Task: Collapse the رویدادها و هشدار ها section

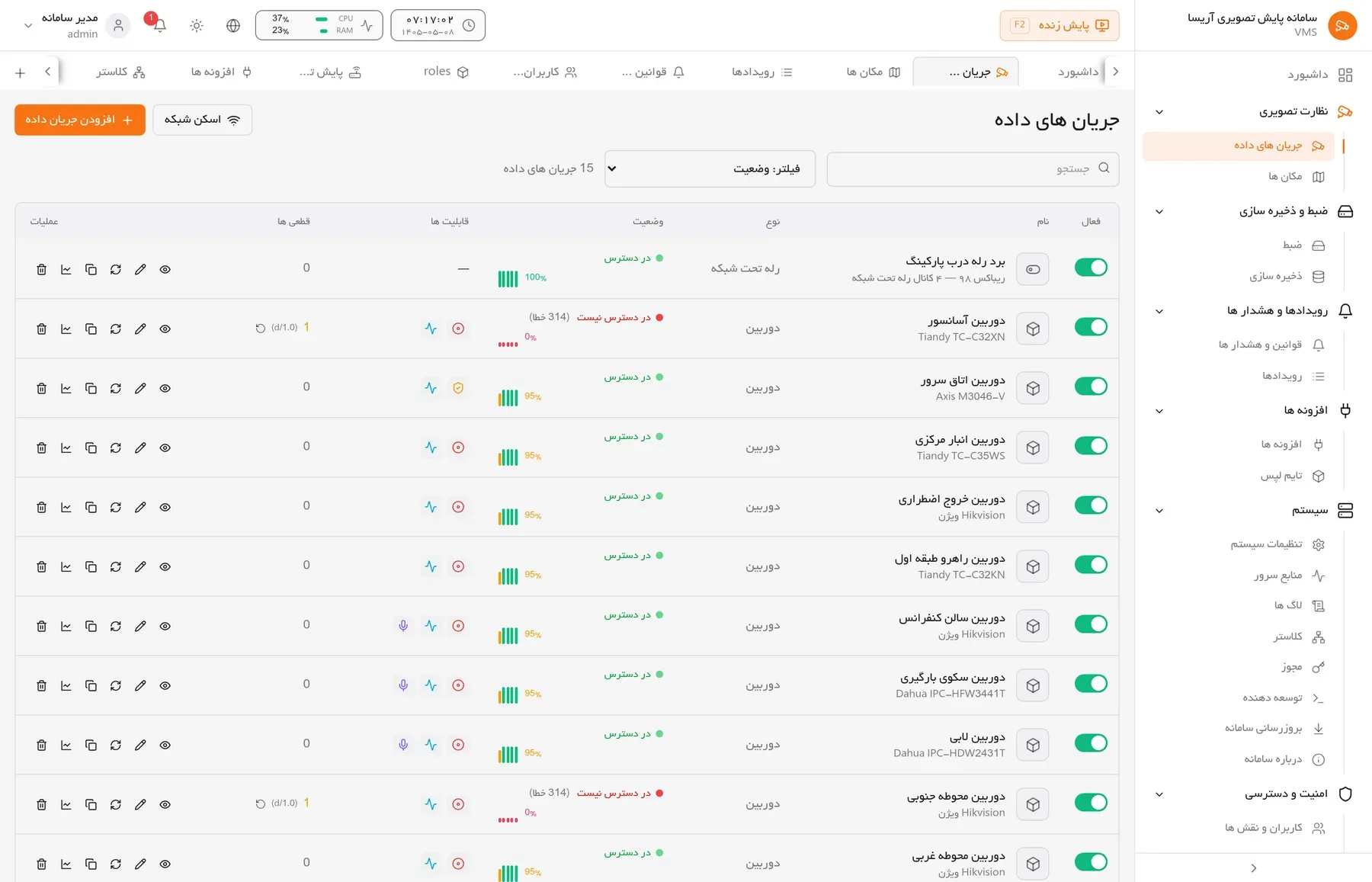Action: 1159,311
